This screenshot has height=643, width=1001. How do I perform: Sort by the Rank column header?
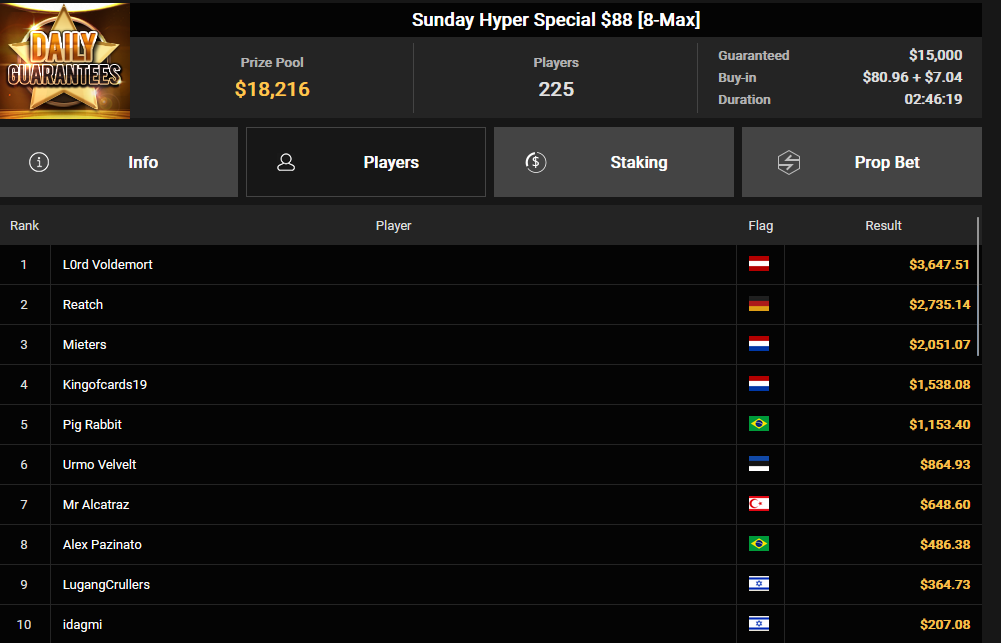24,225
